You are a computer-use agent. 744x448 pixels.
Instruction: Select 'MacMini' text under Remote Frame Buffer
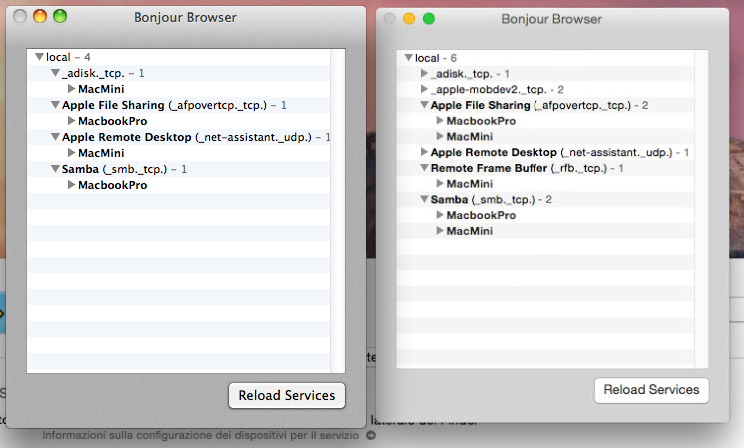(x=470, y=184)
